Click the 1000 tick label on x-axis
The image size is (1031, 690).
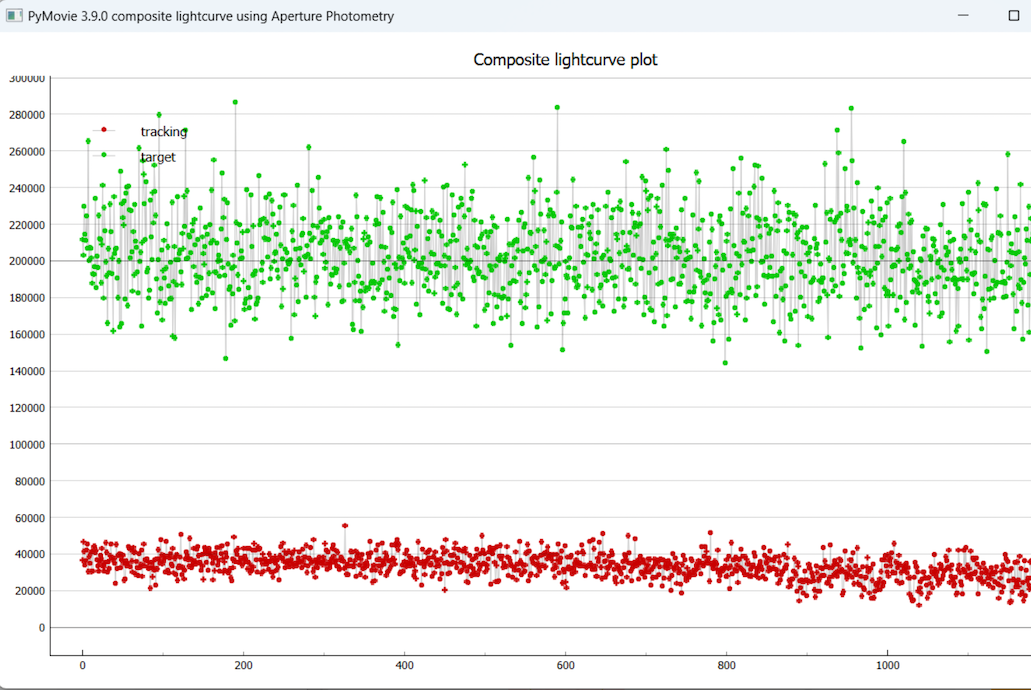pos(886,664)
